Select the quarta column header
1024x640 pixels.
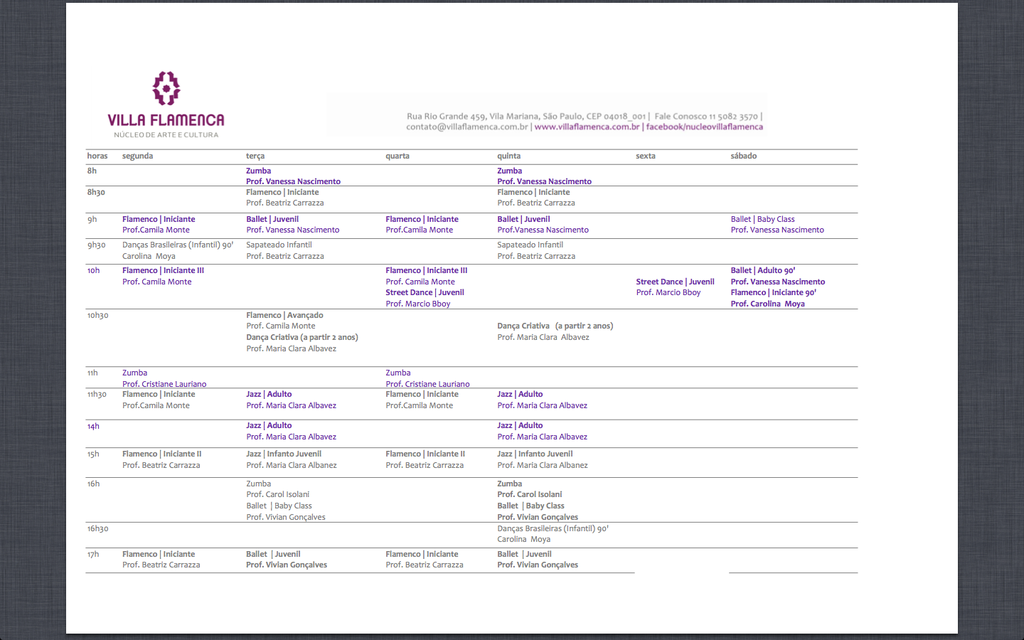[x=397, y=156]
